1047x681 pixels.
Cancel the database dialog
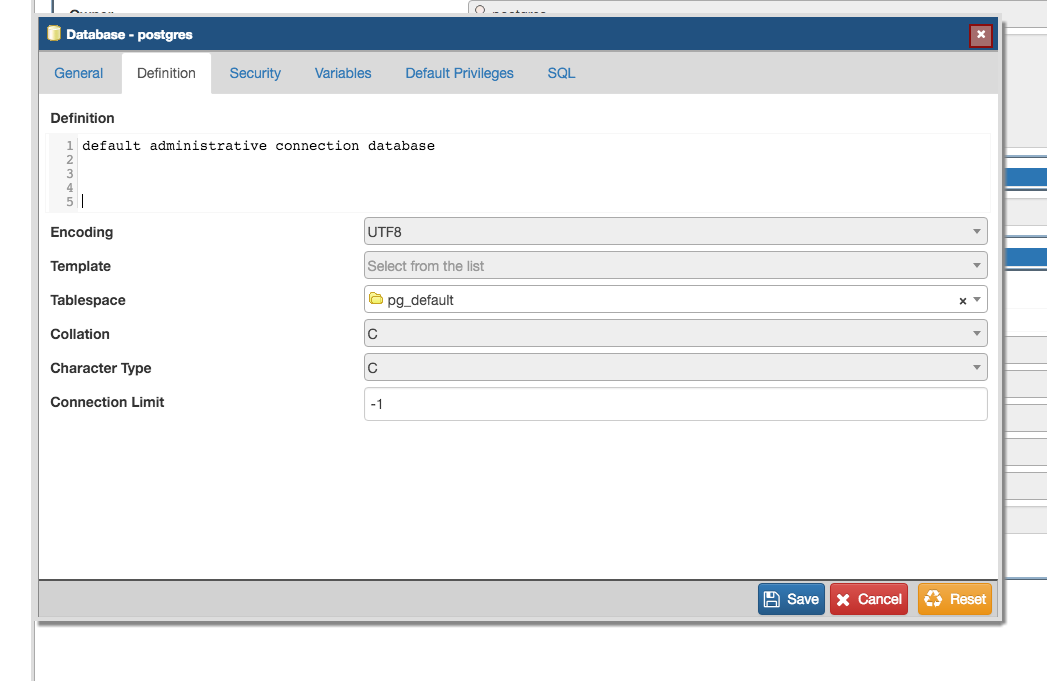pyautogui.click(x=868, y=599)
